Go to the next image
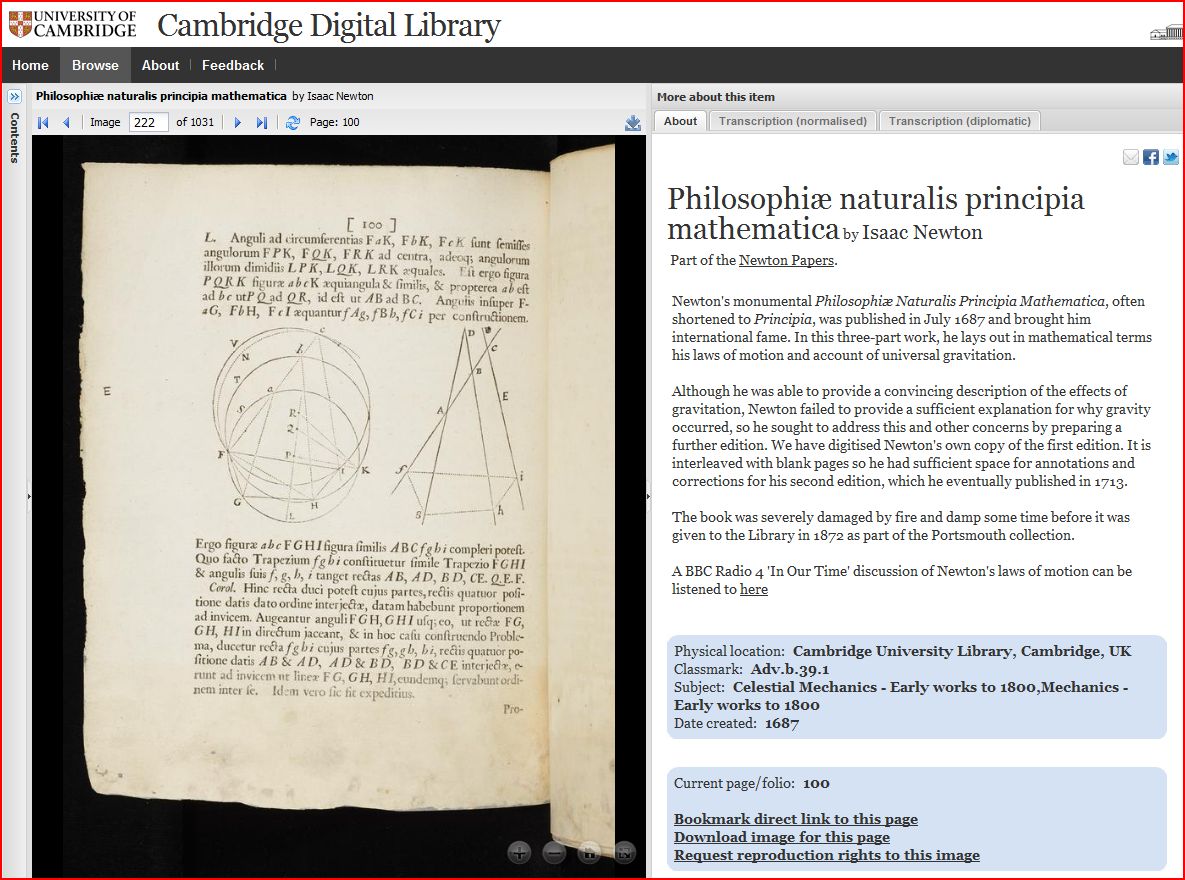 coord(238,122)
